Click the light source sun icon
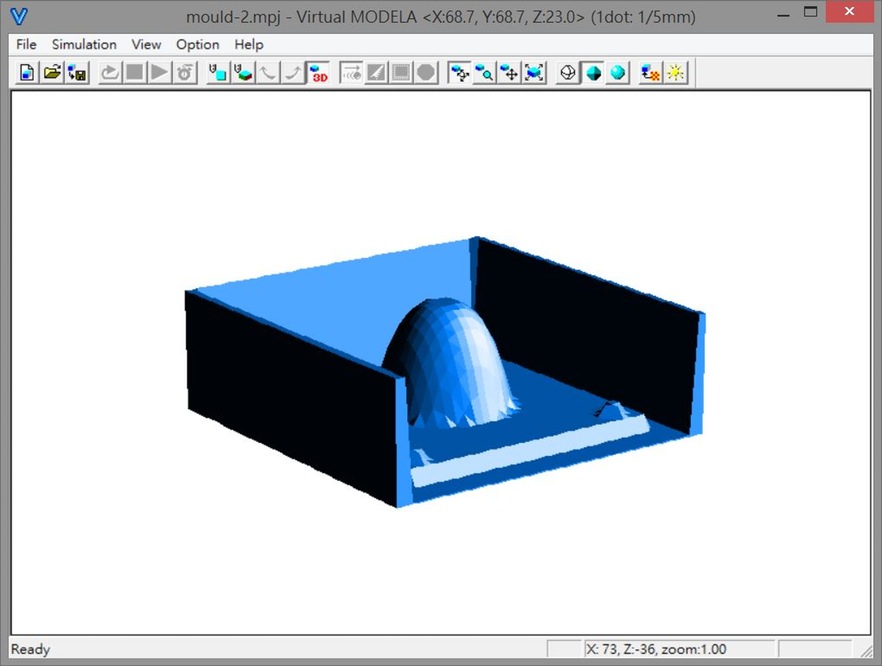 [676, 73]
